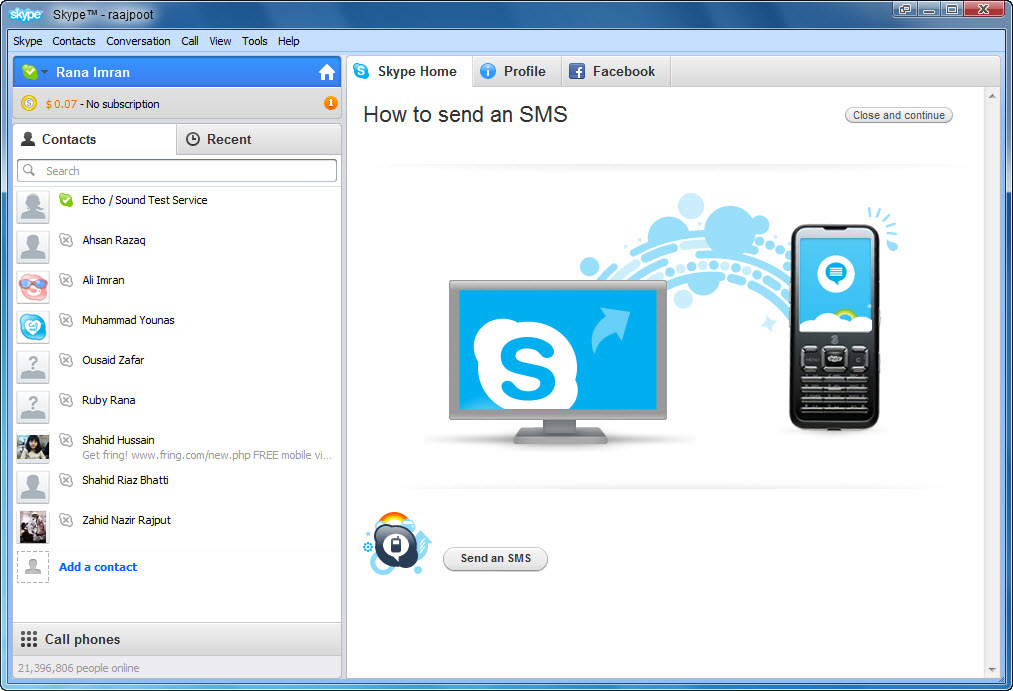Switch to the Recent tab
The height and width of the screenshot is (691, 1013).
coord(258,139)
